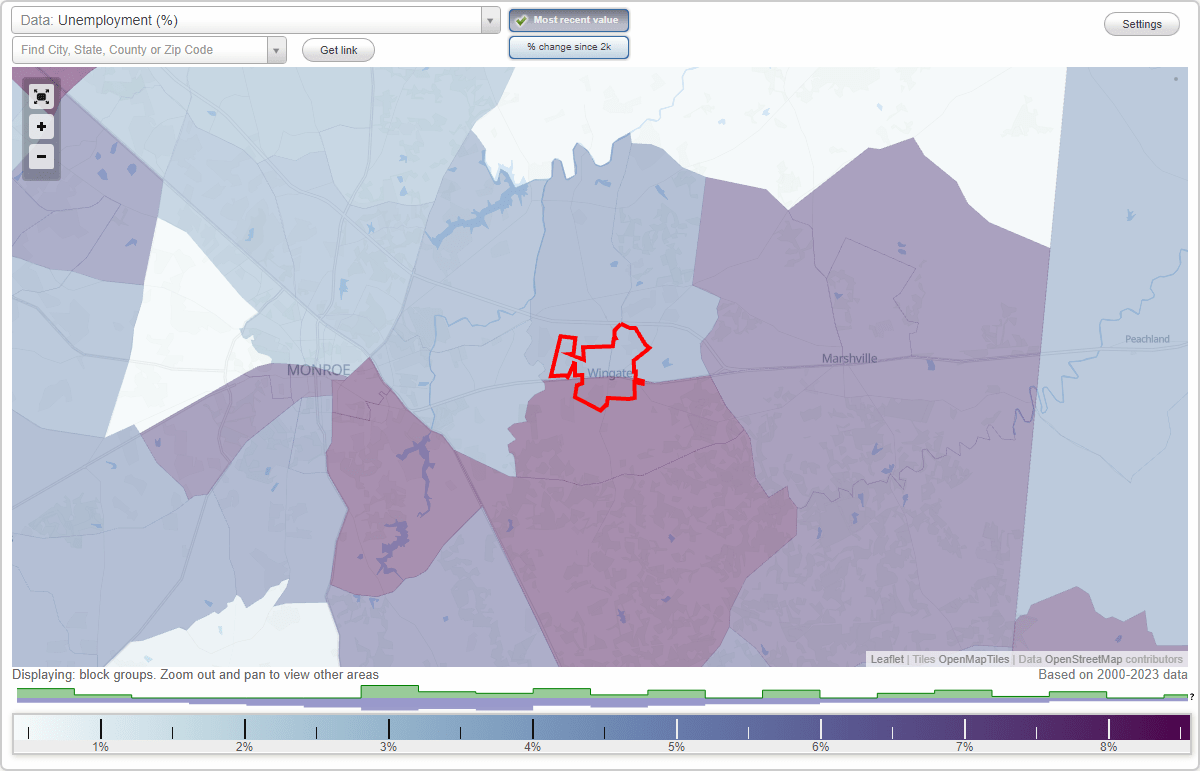Image resolution: width=1200 pixels, height=771 pixels.
Task: Click the 5% mark on the color scale
Action: (x=676, y=730)
